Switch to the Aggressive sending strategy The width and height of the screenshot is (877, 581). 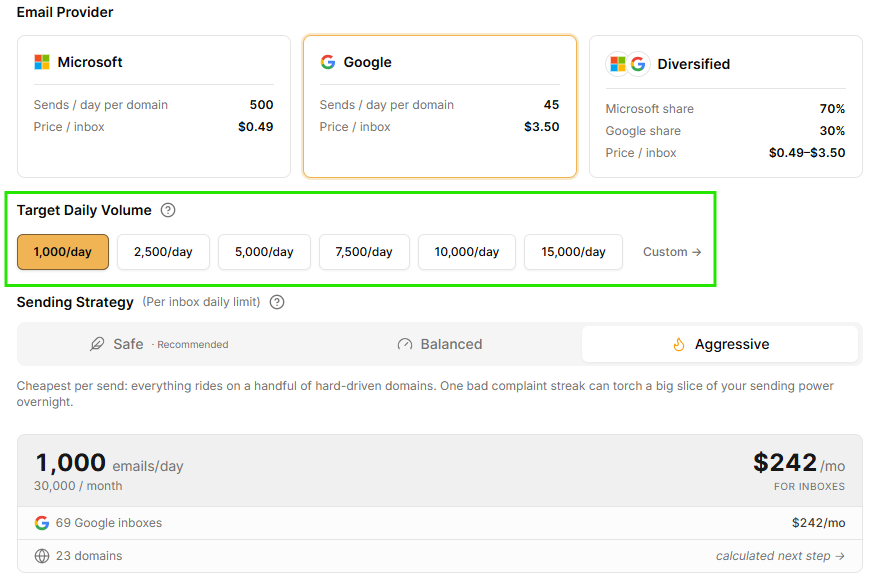click(x=720, y=344)
